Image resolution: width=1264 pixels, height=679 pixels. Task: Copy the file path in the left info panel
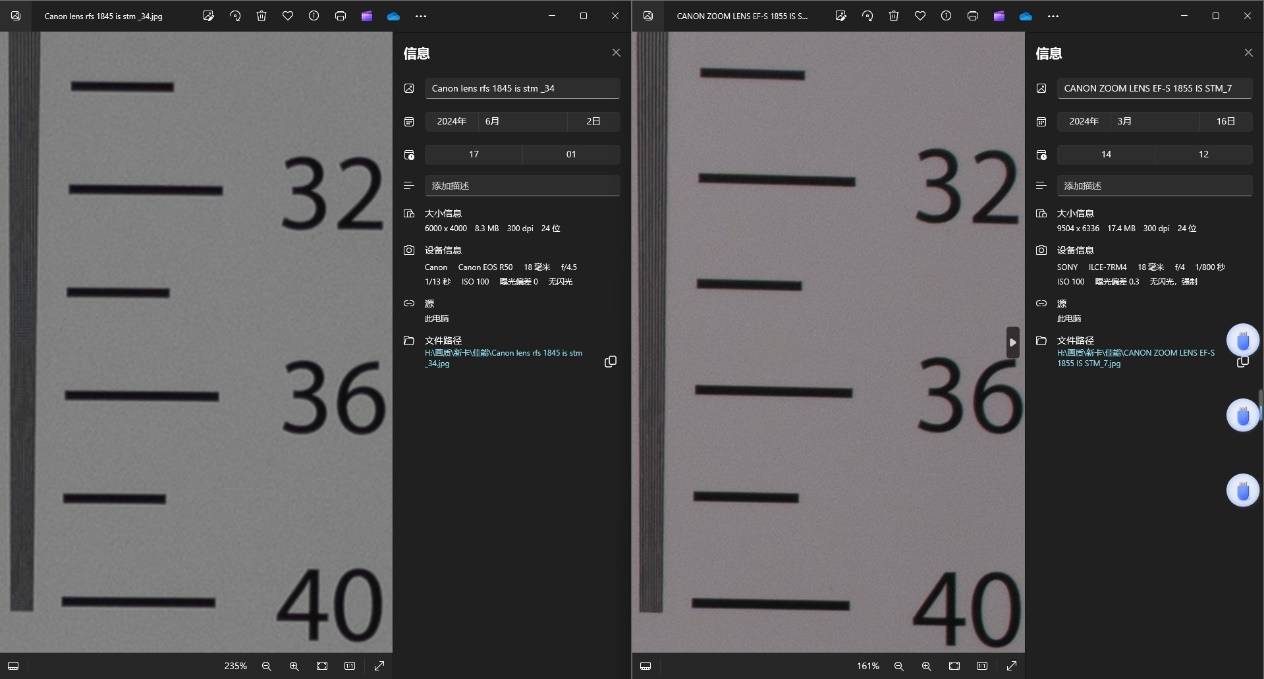[x=610, y=361]
